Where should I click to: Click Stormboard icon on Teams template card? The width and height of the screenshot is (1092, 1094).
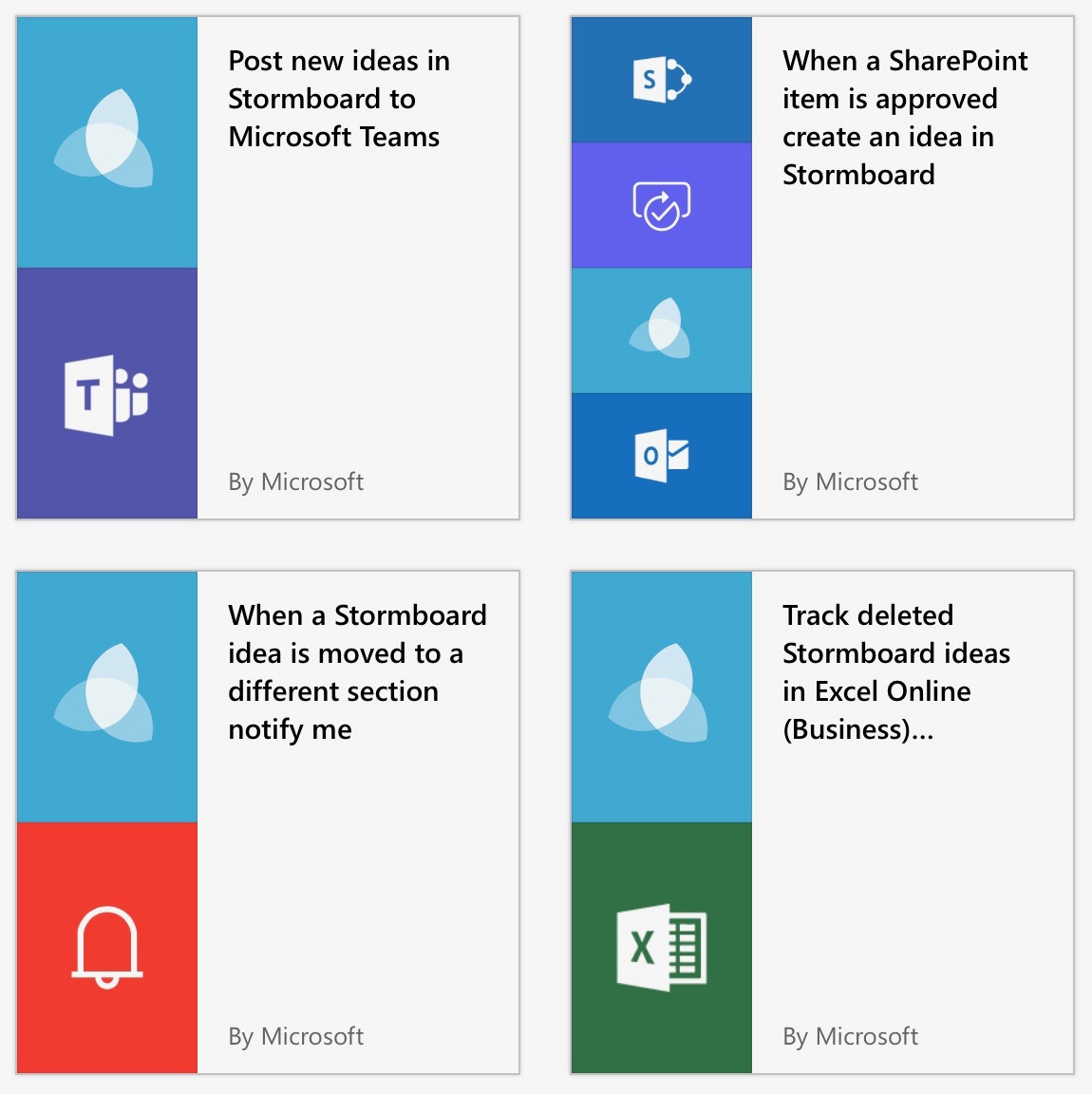[106, 142]
